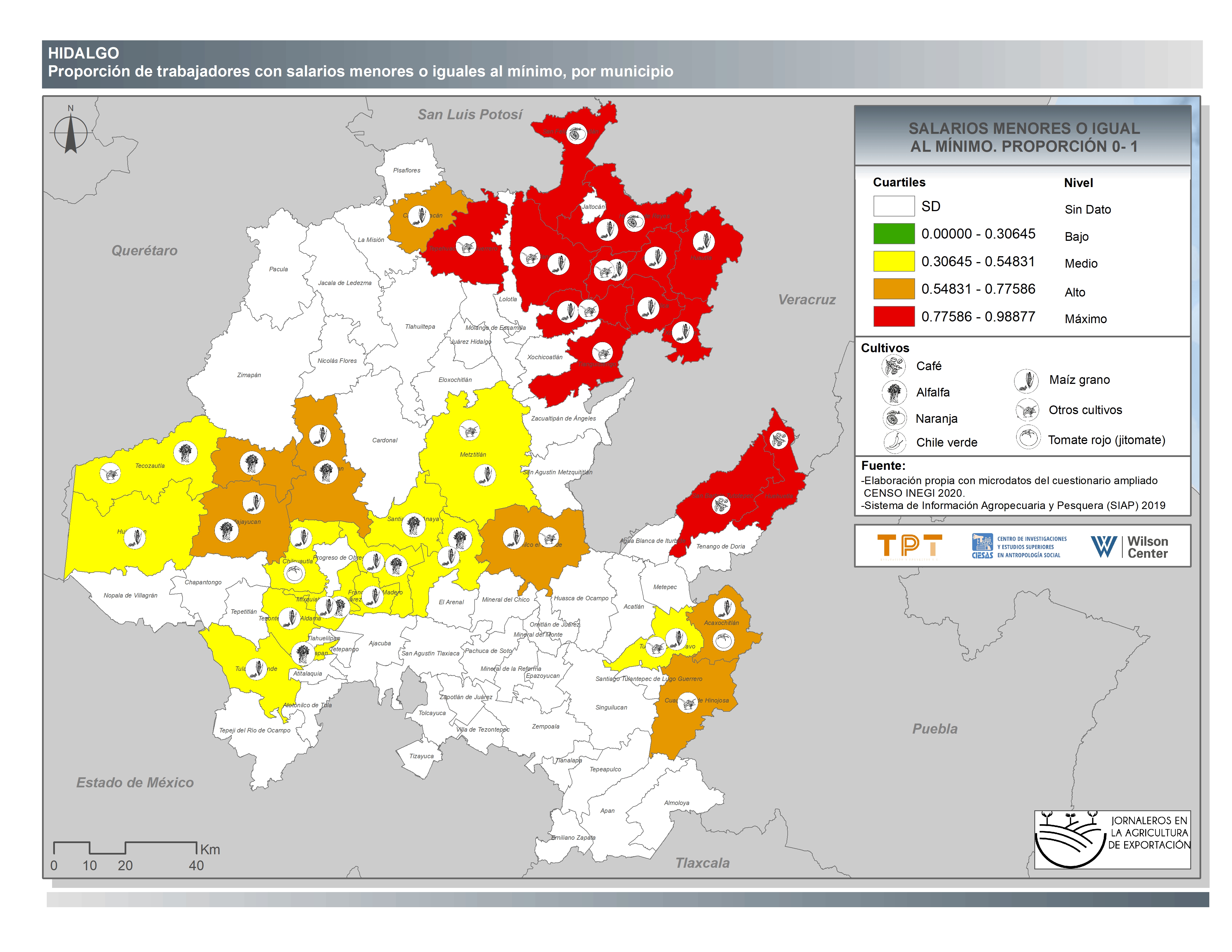Click the Zimapán municipality label
Screen dimensions: 1232x952
249,375
